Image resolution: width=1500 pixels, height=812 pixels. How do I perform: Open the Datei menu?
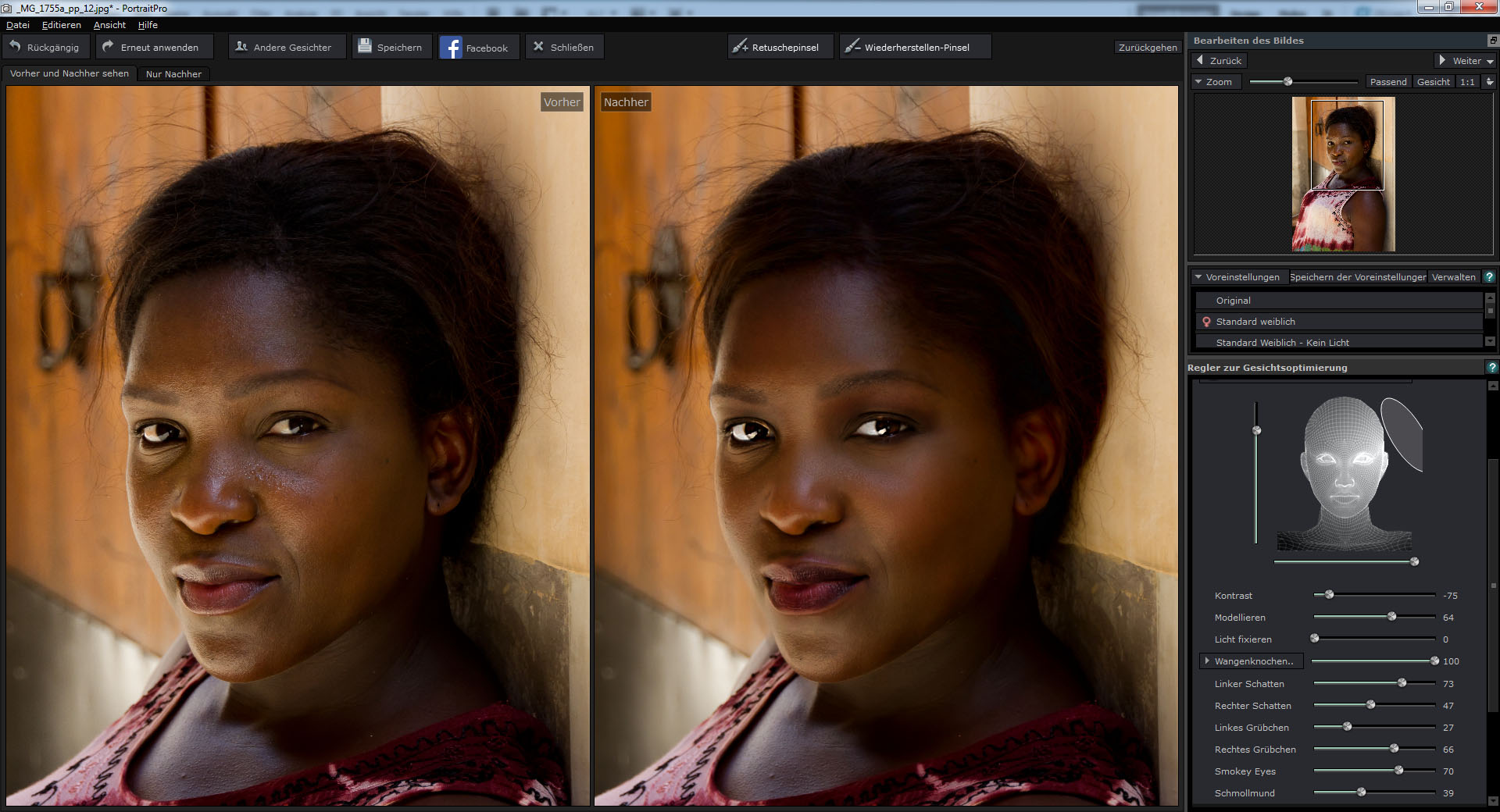[x=18, y=25]
